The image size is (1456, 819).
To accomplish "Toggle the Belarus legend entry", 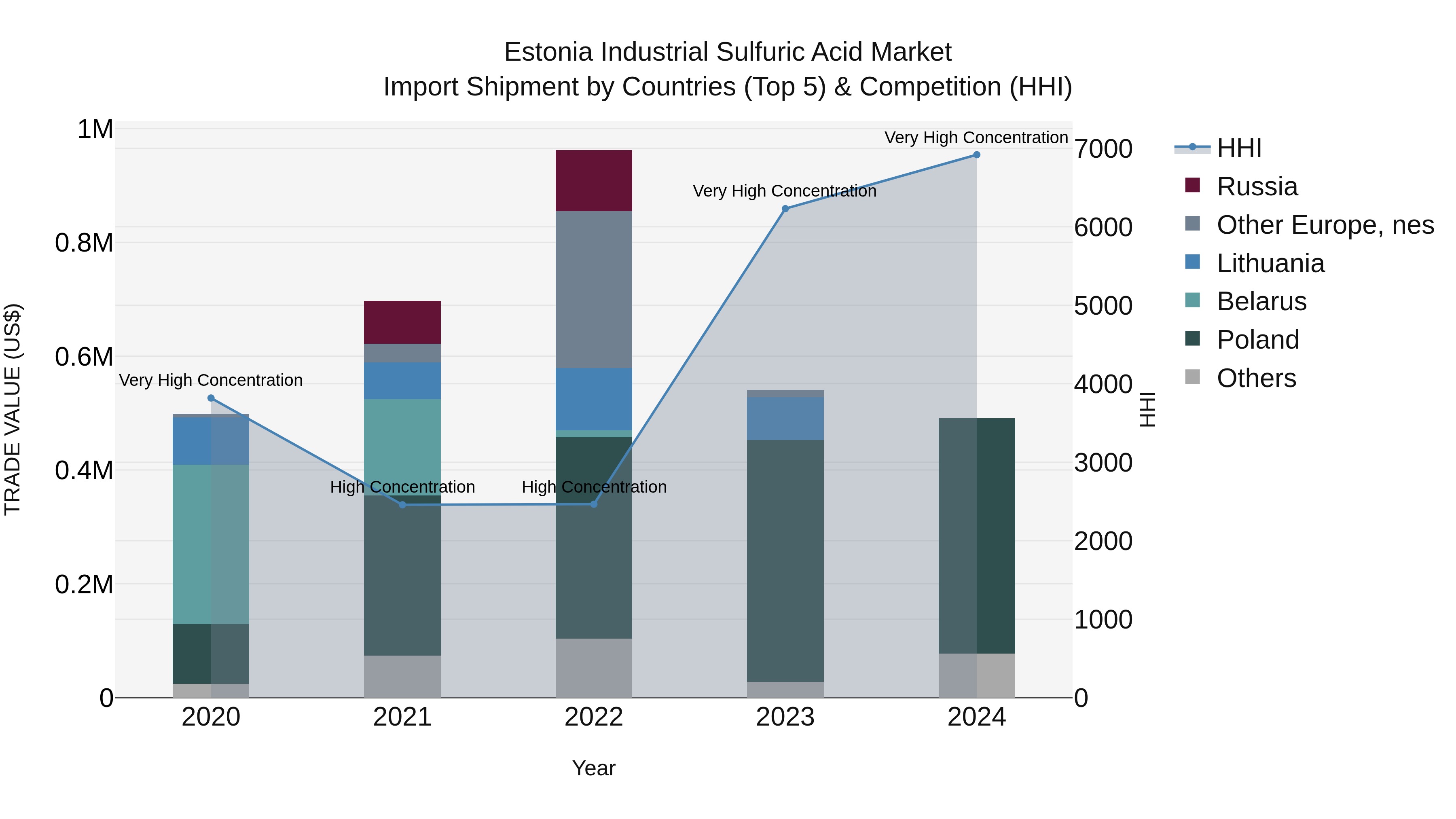I will (x=1246, y=301).
